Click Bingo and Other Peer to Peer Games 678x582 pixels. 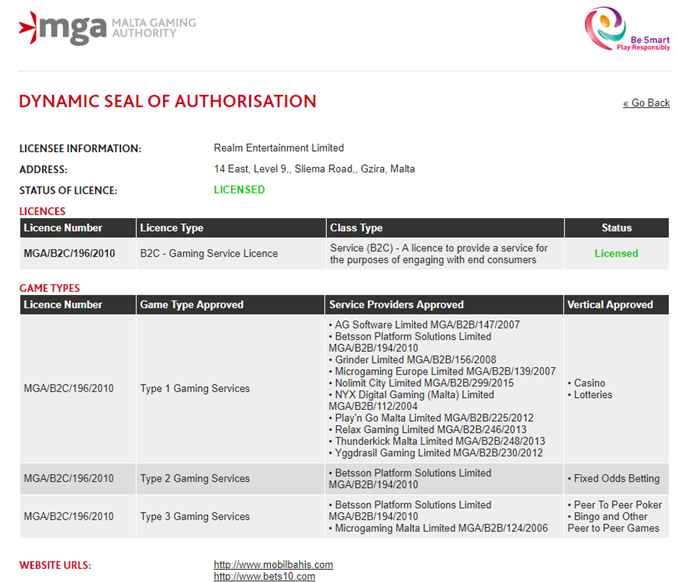point(614,522)
